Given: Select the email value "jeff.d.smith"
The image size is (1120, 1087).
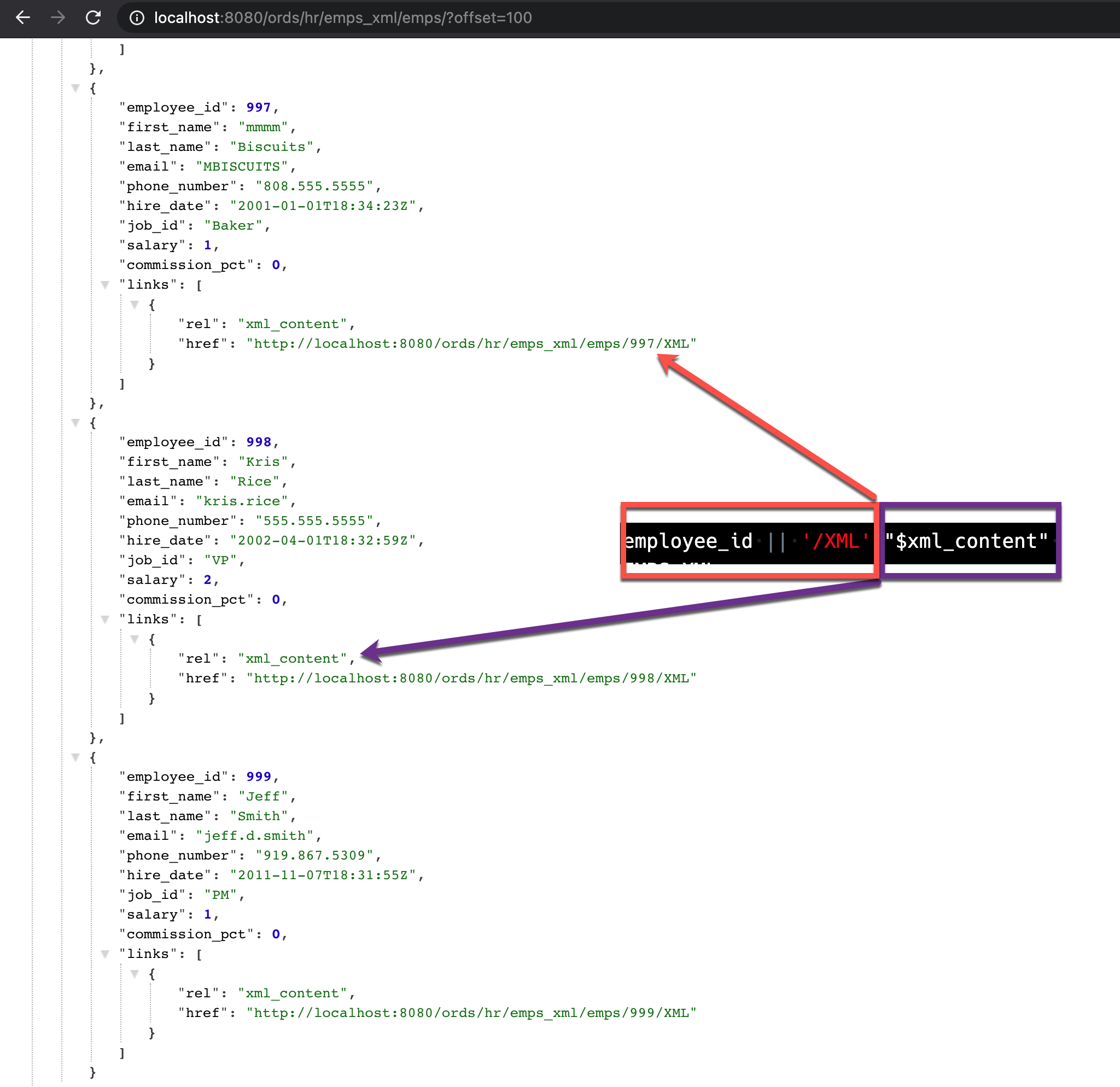Looking at the screenshot, I should tap(255, 836).
